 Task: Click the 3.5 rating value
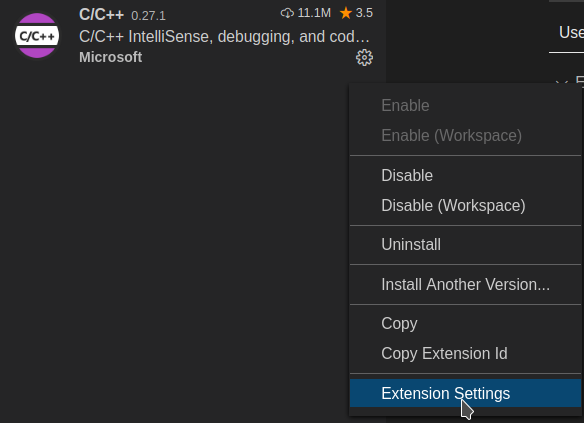(x=364, y=13)
